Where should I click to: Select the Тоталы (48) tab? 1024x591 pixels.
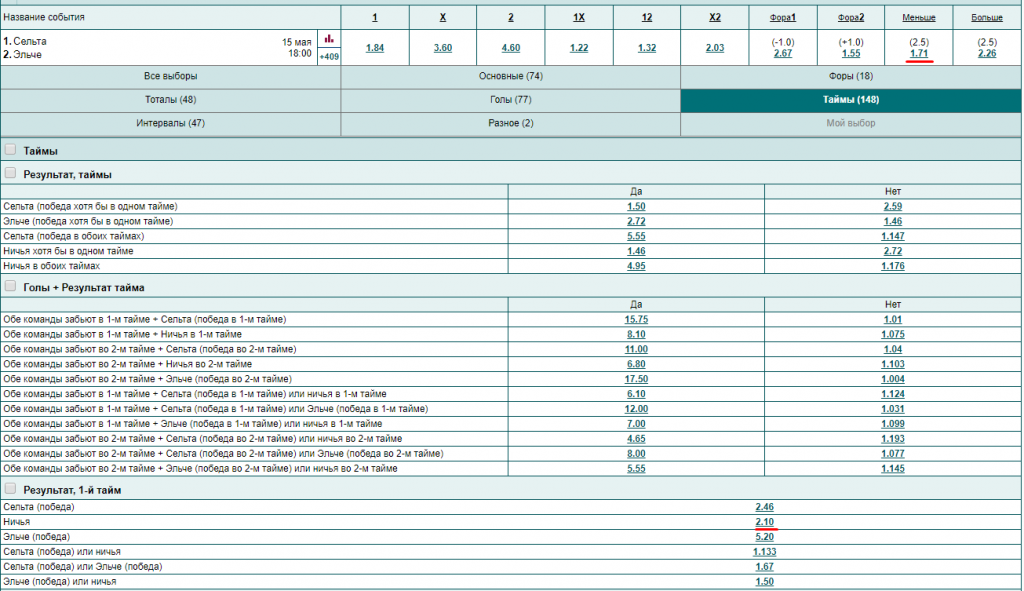(170, 100)
